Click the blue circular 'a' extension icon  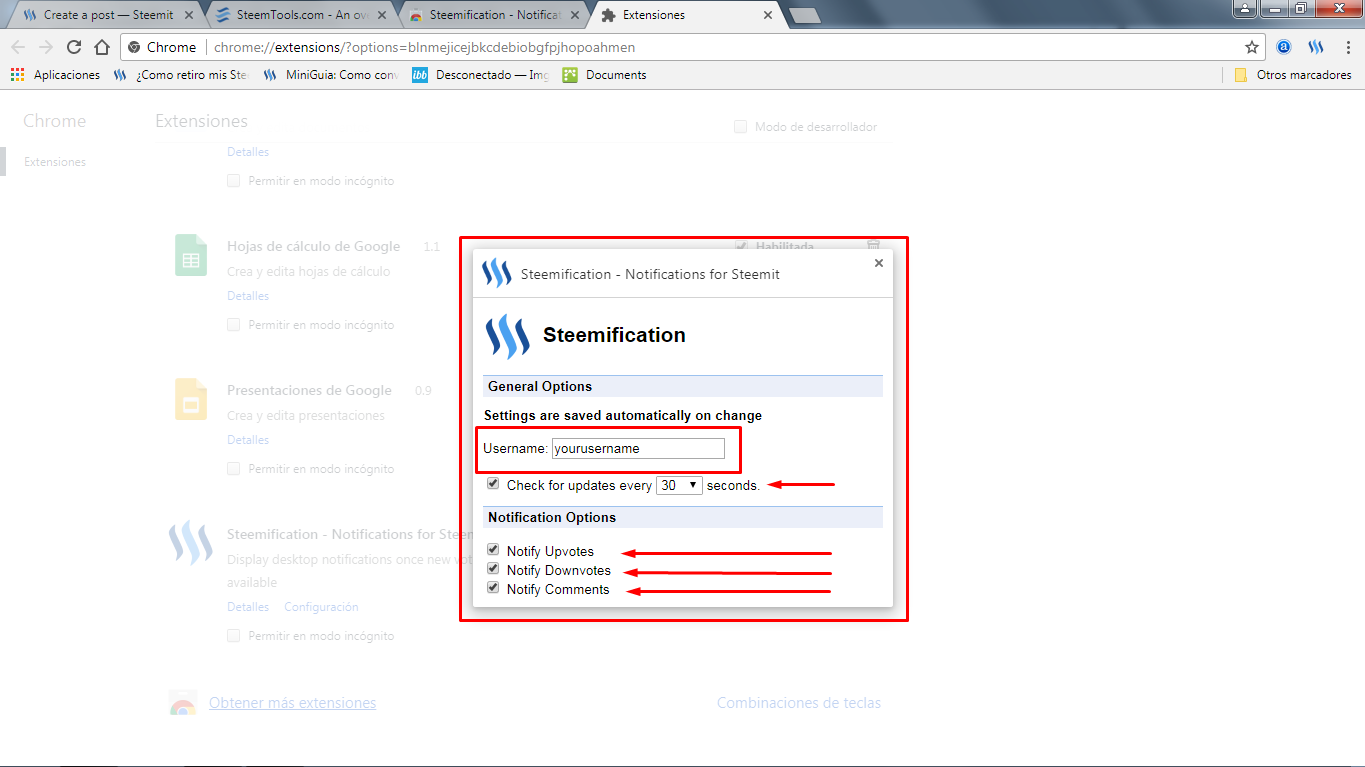click(1284, 47)
